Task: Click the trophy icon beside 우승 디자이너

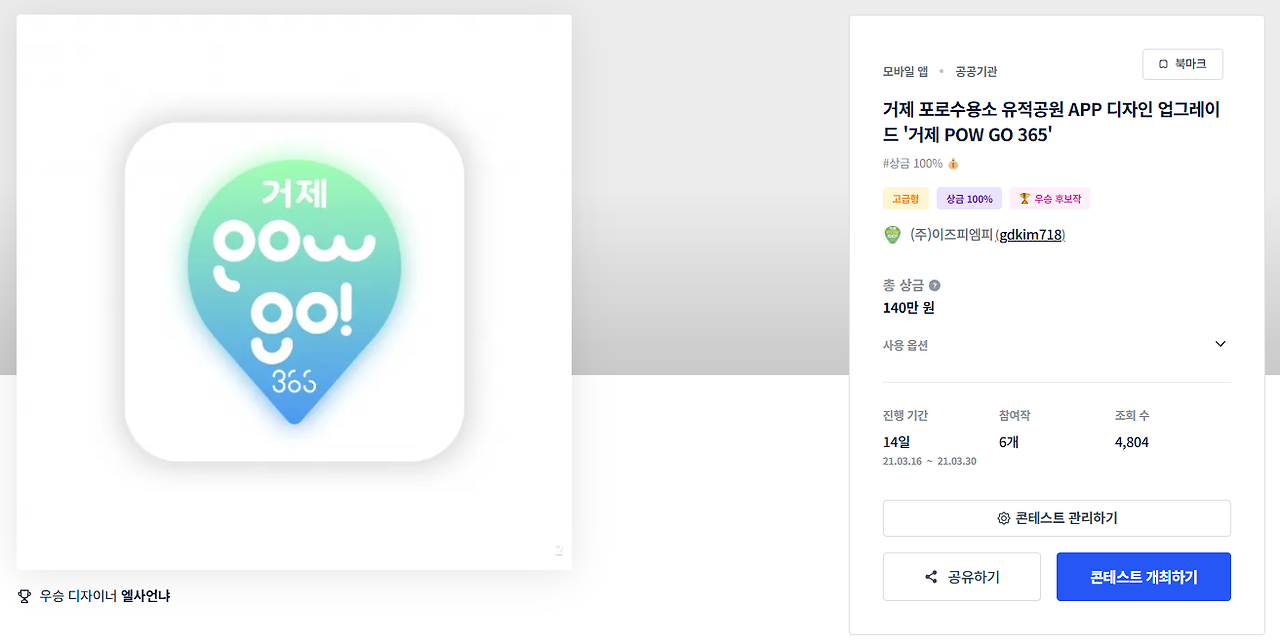Action: pyautogui.click(x=25, y=596)
